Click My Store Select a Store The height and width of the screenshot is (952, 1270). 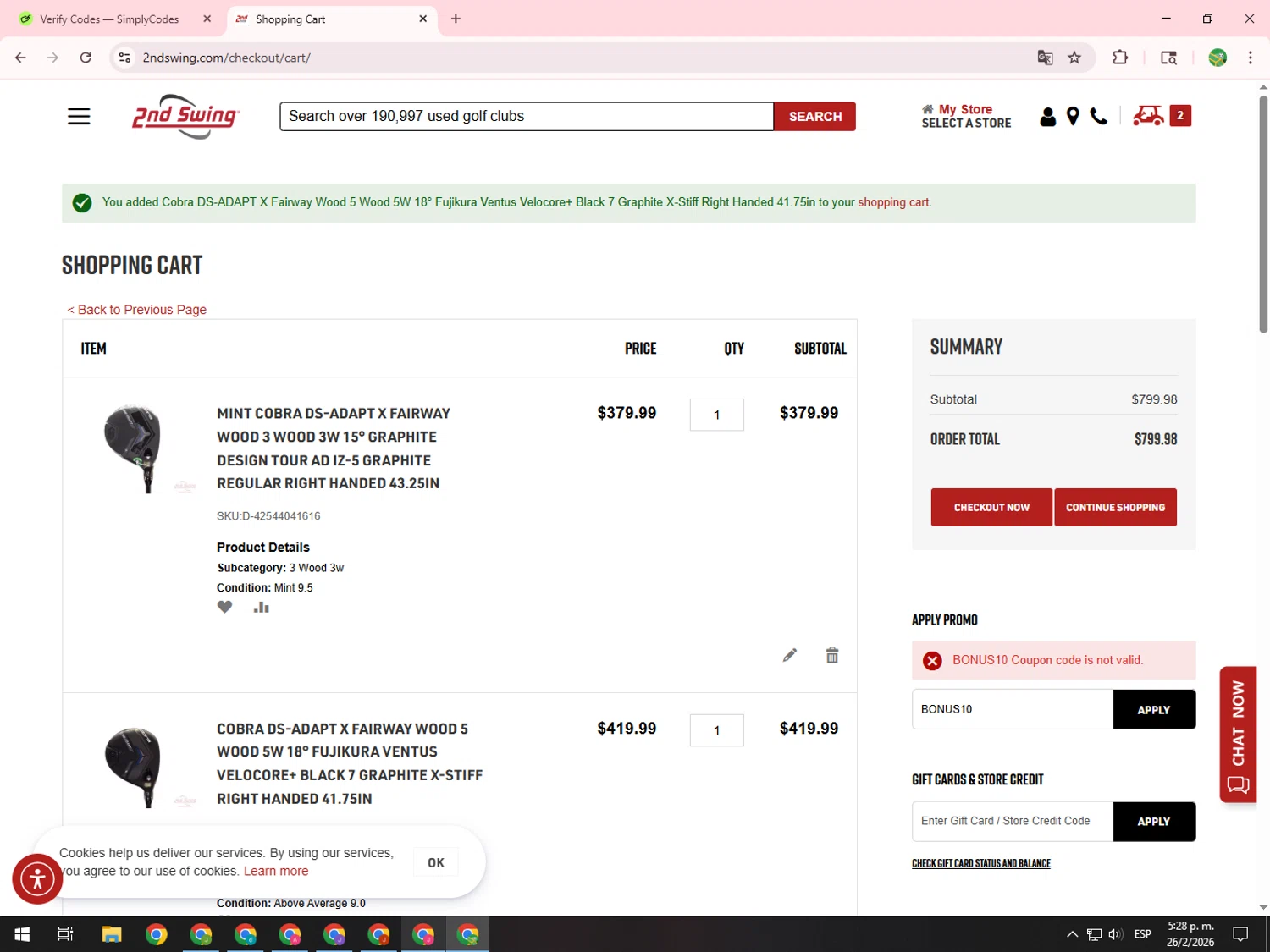(x=966, y=117)
